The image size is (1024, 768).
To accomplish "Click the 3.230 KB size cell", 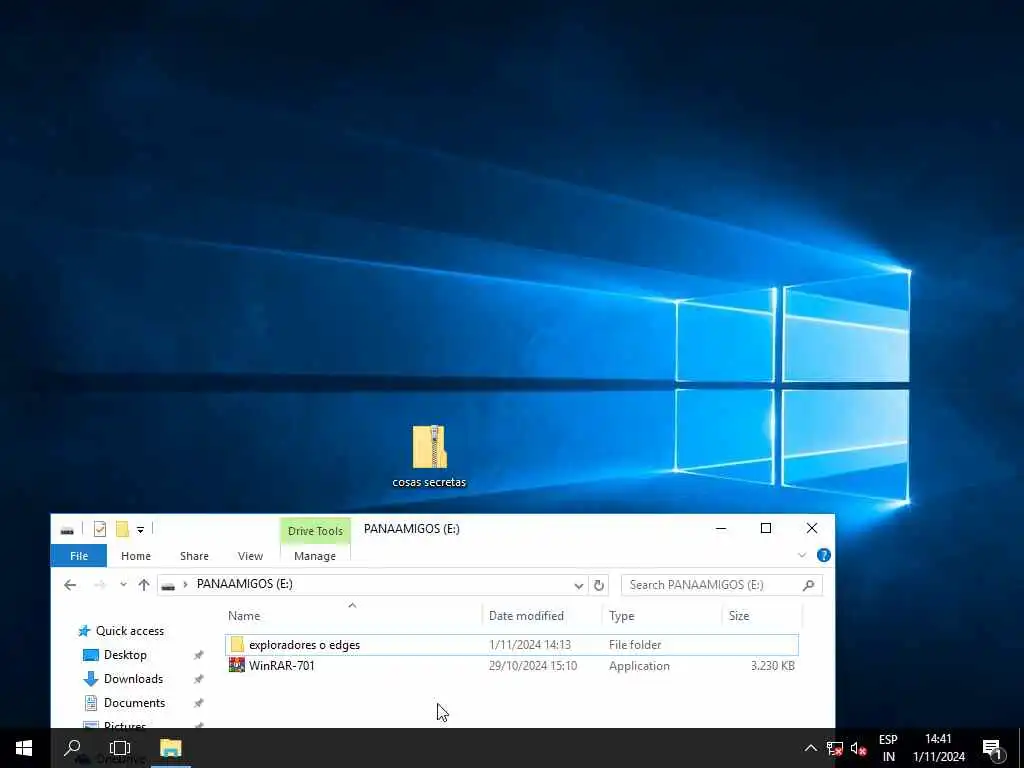I will tap(773, 665).
